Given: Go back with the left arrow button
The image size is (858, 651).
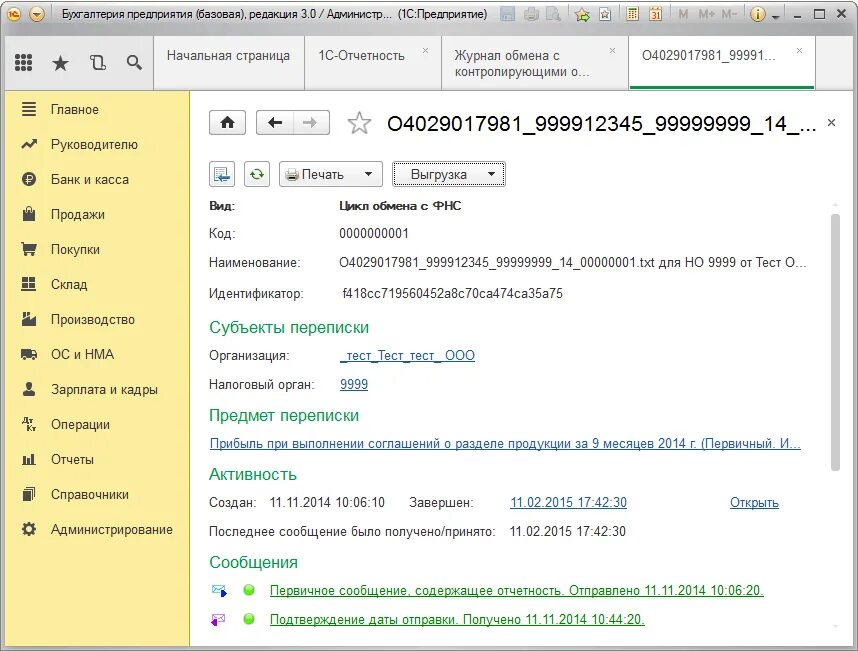Looking at the screenshot, I should tap(275, 123).
